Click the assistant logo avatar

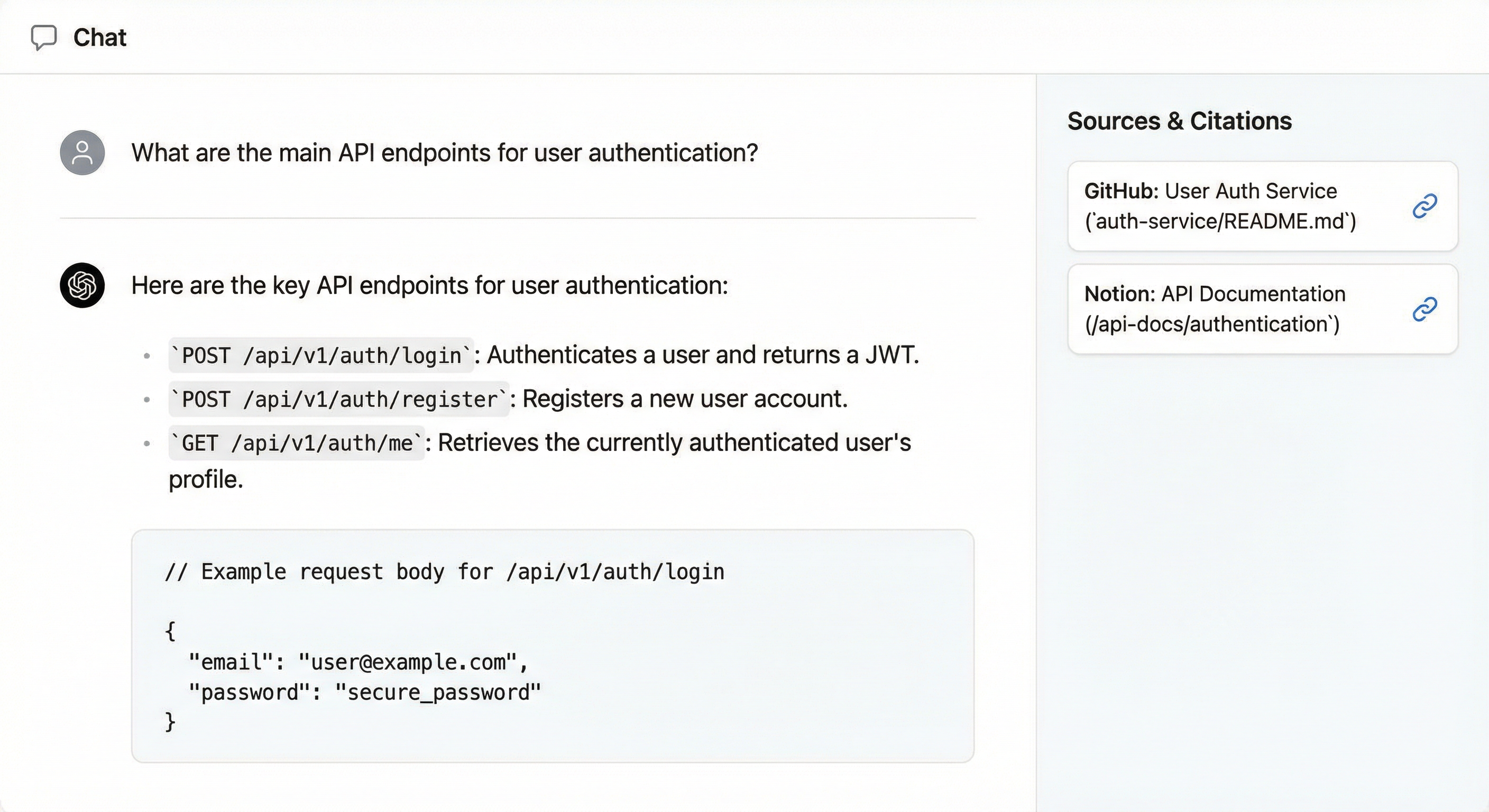tap(82, 285)
